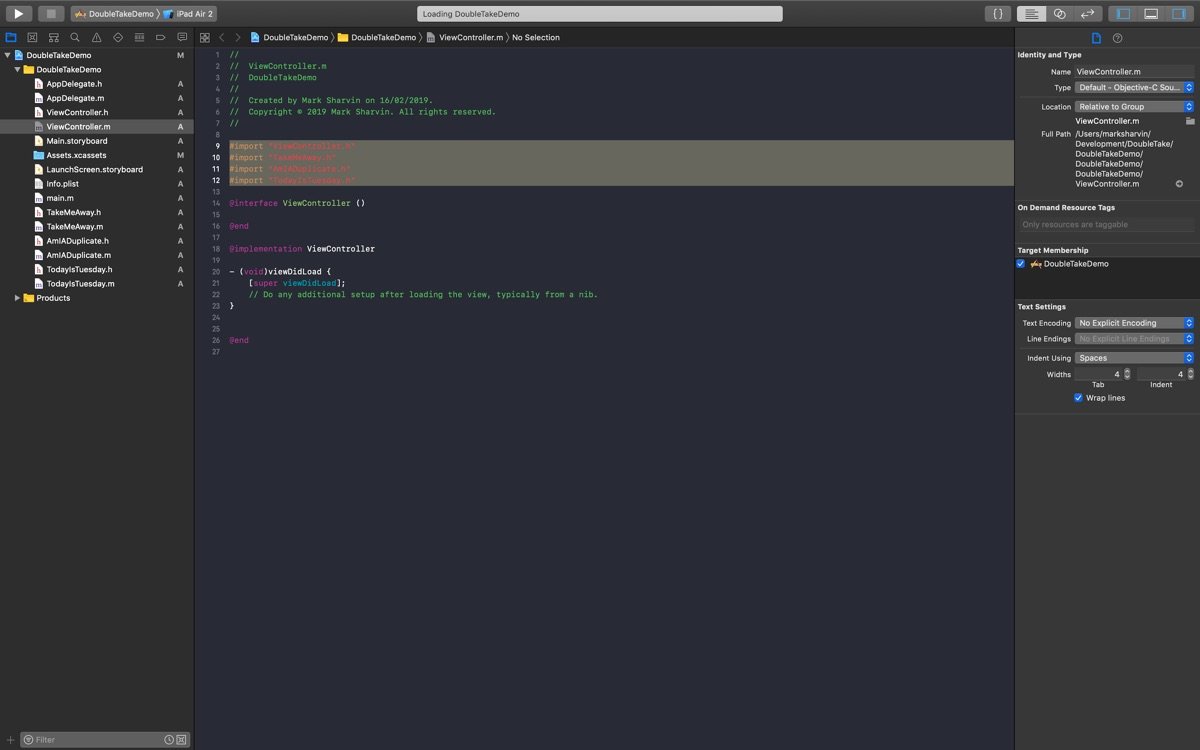Open the Library curly-braces button
Image resolution: width=1200 pixels, height=750 pixels.
click(x=997, y=14)
